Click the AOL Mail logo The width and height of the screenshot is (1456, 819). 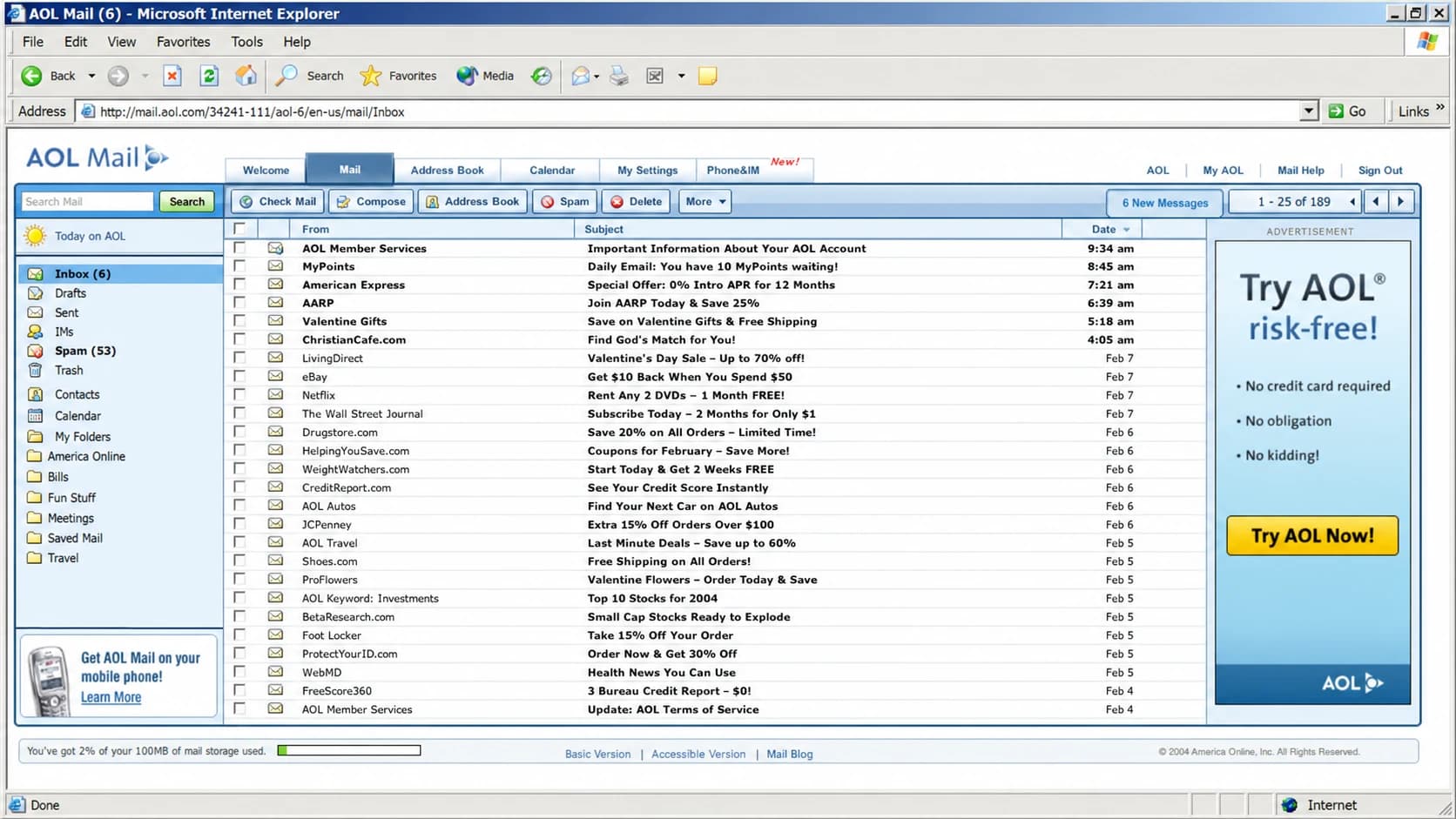pyautogui.click(x=97, y=158)
